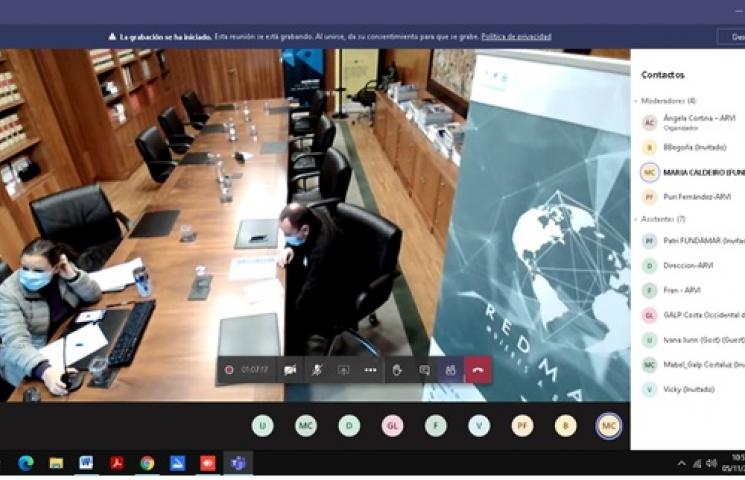Open the volume control tray icon

[x=711, y=463]
